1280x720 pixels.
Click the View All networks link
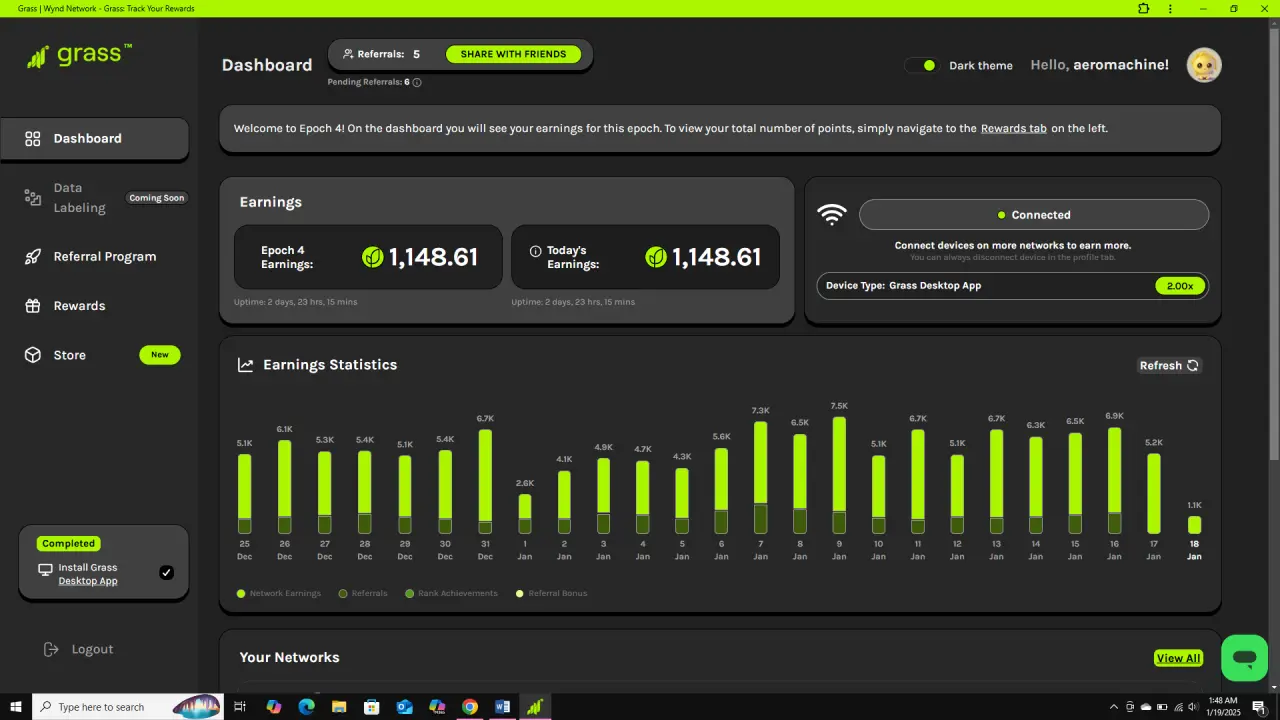tap(1178, 658)
